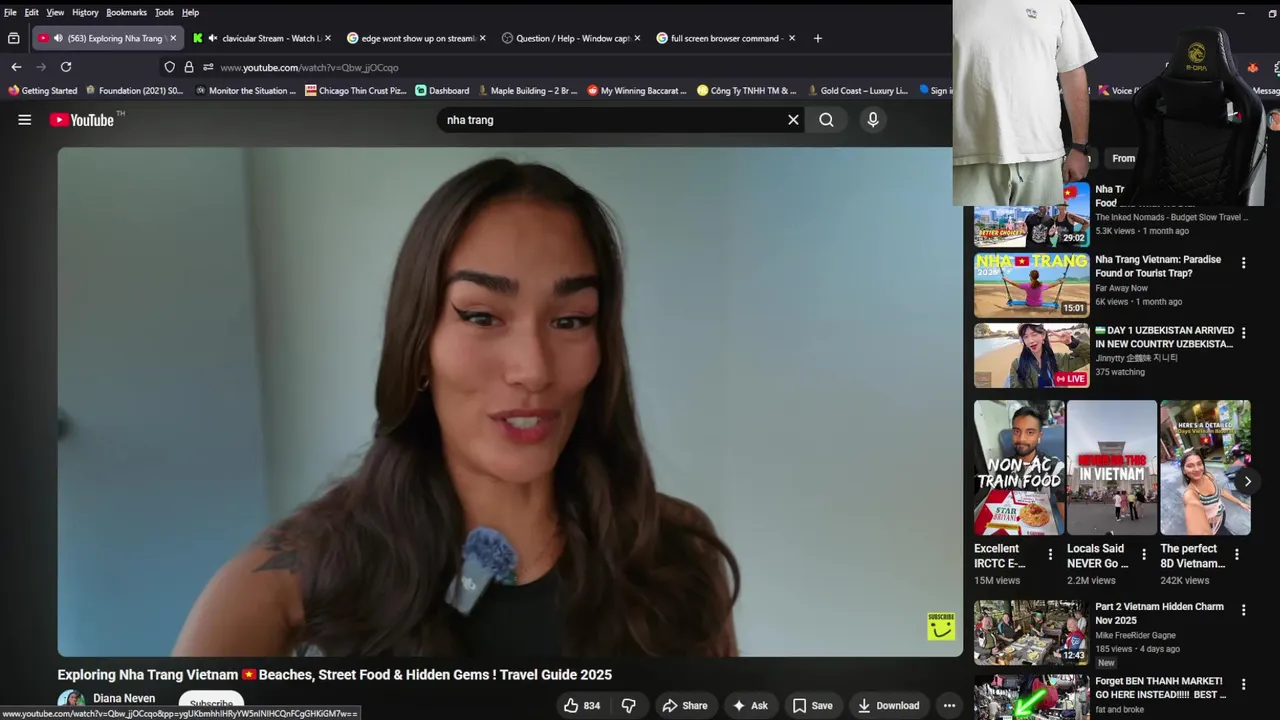Image resolution: width=1280 pixels, height=720 pixels.
Task: Open the Help menu
Action: [190, 12]
